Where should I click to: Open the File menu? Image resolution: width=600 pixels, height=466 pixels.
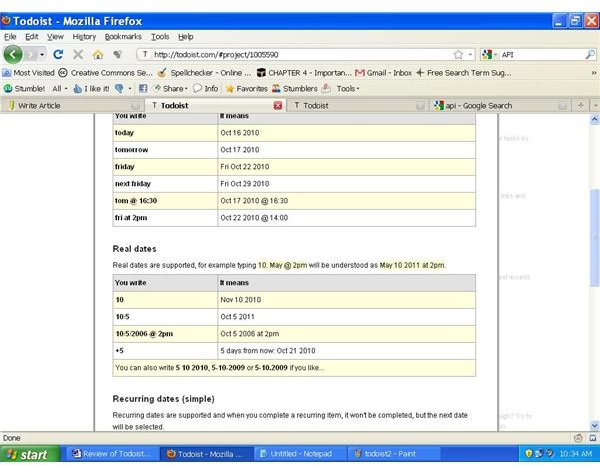click(x=10, y=37)
